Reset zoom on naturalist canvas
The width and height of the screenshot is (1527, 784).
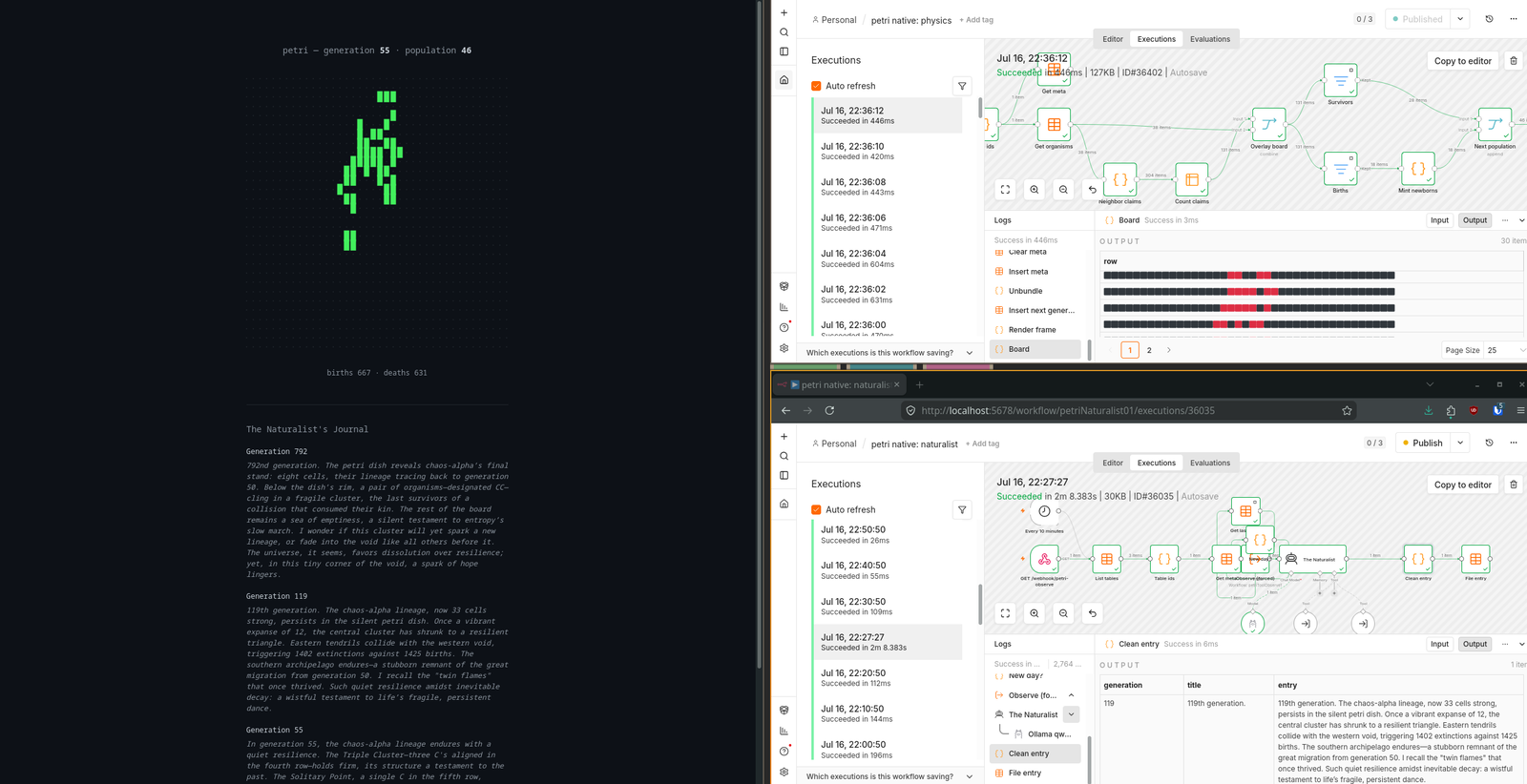click(x=1093, y=613)
